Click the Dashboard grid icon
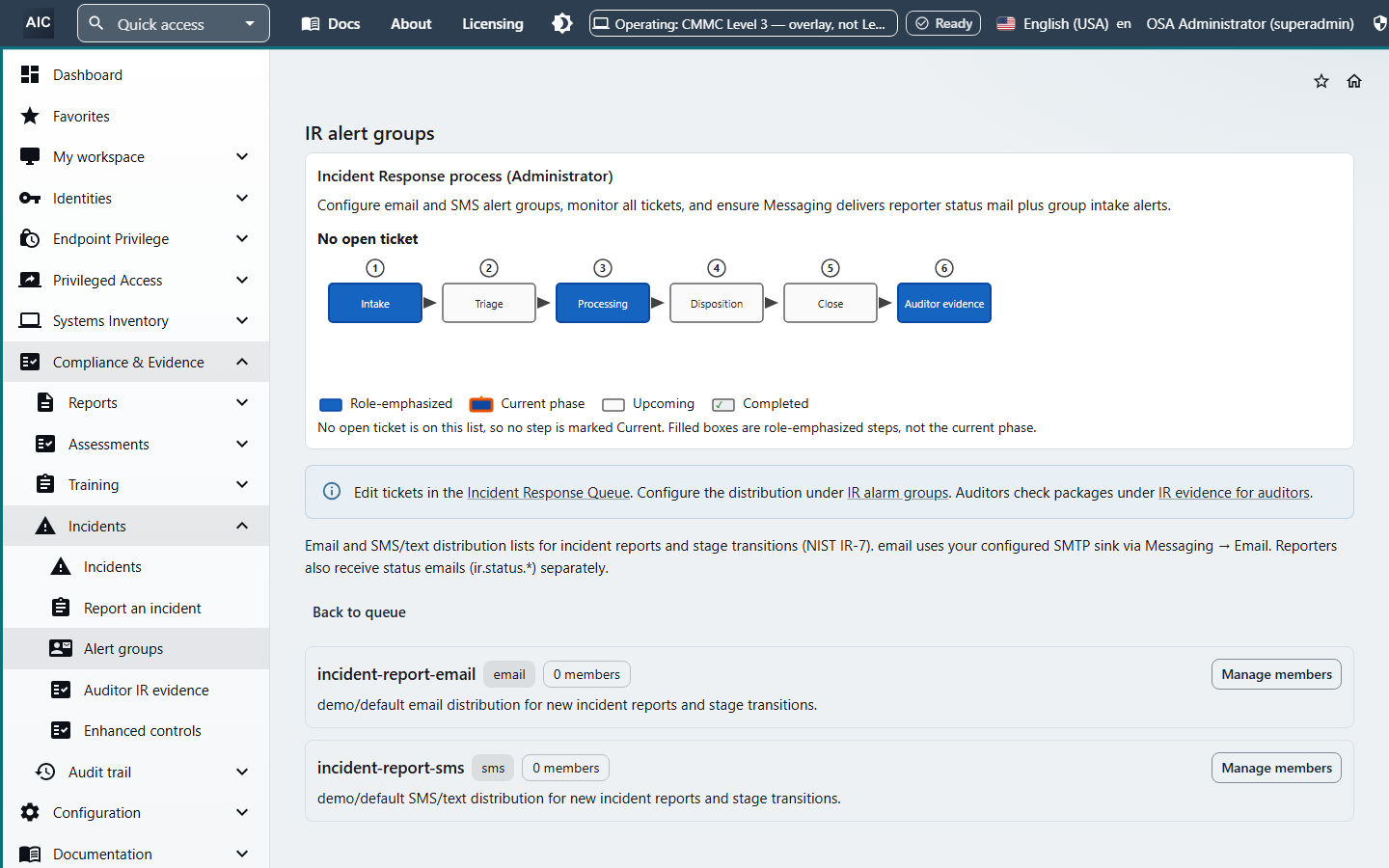Screen dimensions: 1389x868 30,74
